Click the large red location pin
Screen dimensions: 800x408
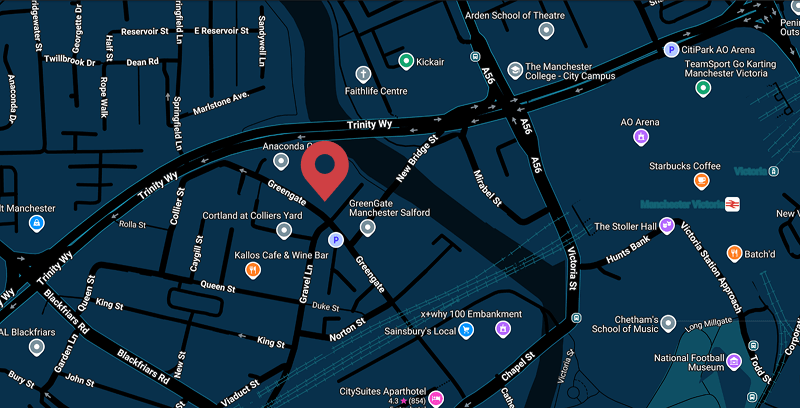click(x=324, y=168)
